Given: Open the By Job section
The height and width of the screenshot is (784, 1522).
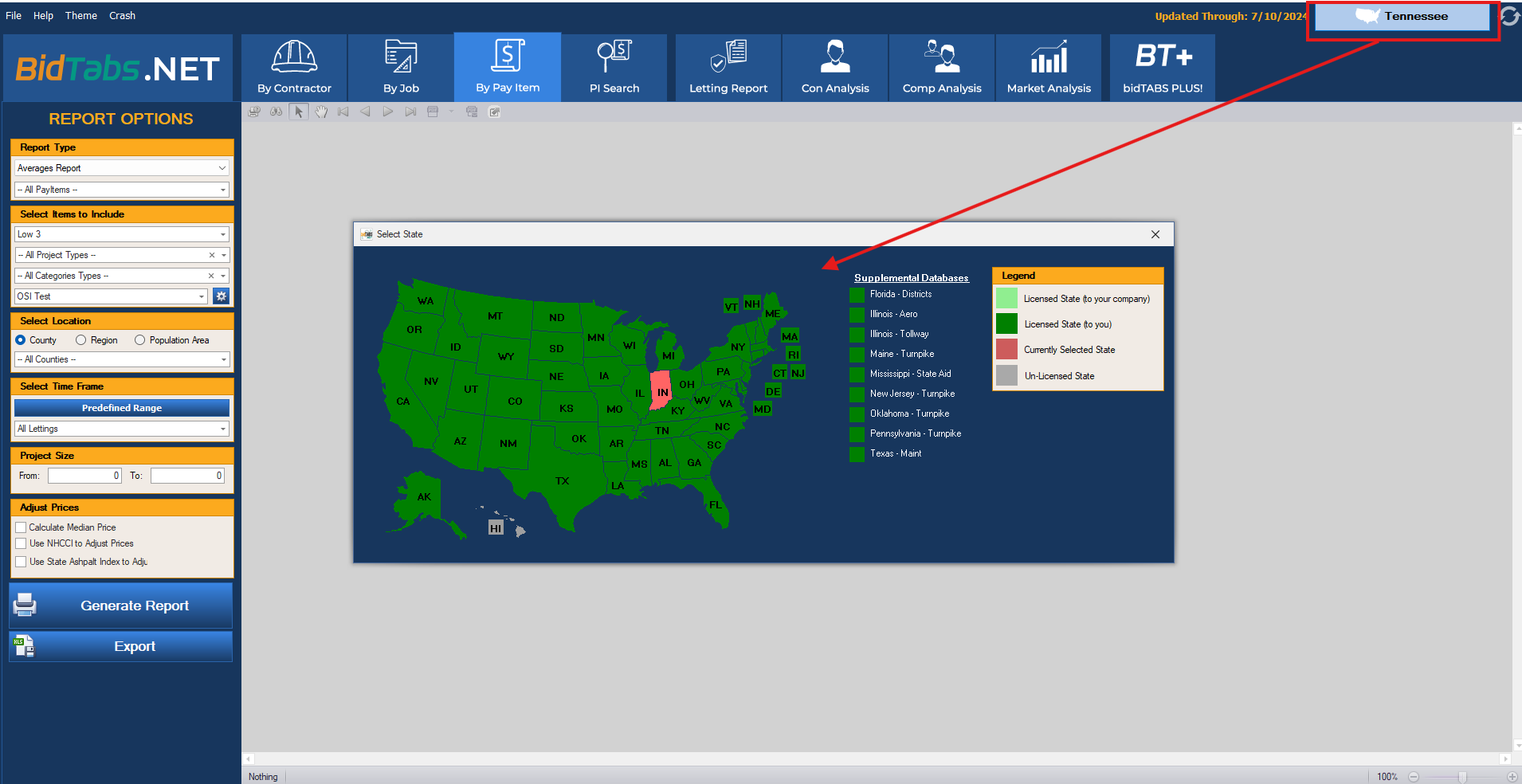Looking at the screenshot, I should click(401, 67).
